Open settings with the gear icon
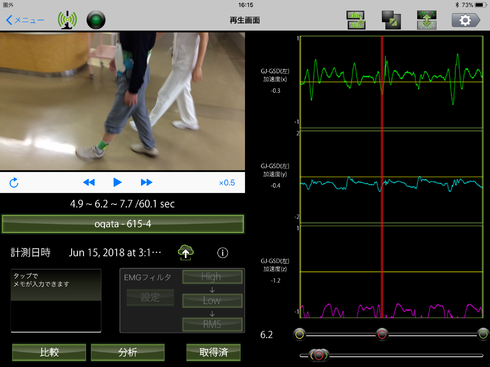Image resolution: width=490 pixels, height=367 pixels. click(466, 20)
